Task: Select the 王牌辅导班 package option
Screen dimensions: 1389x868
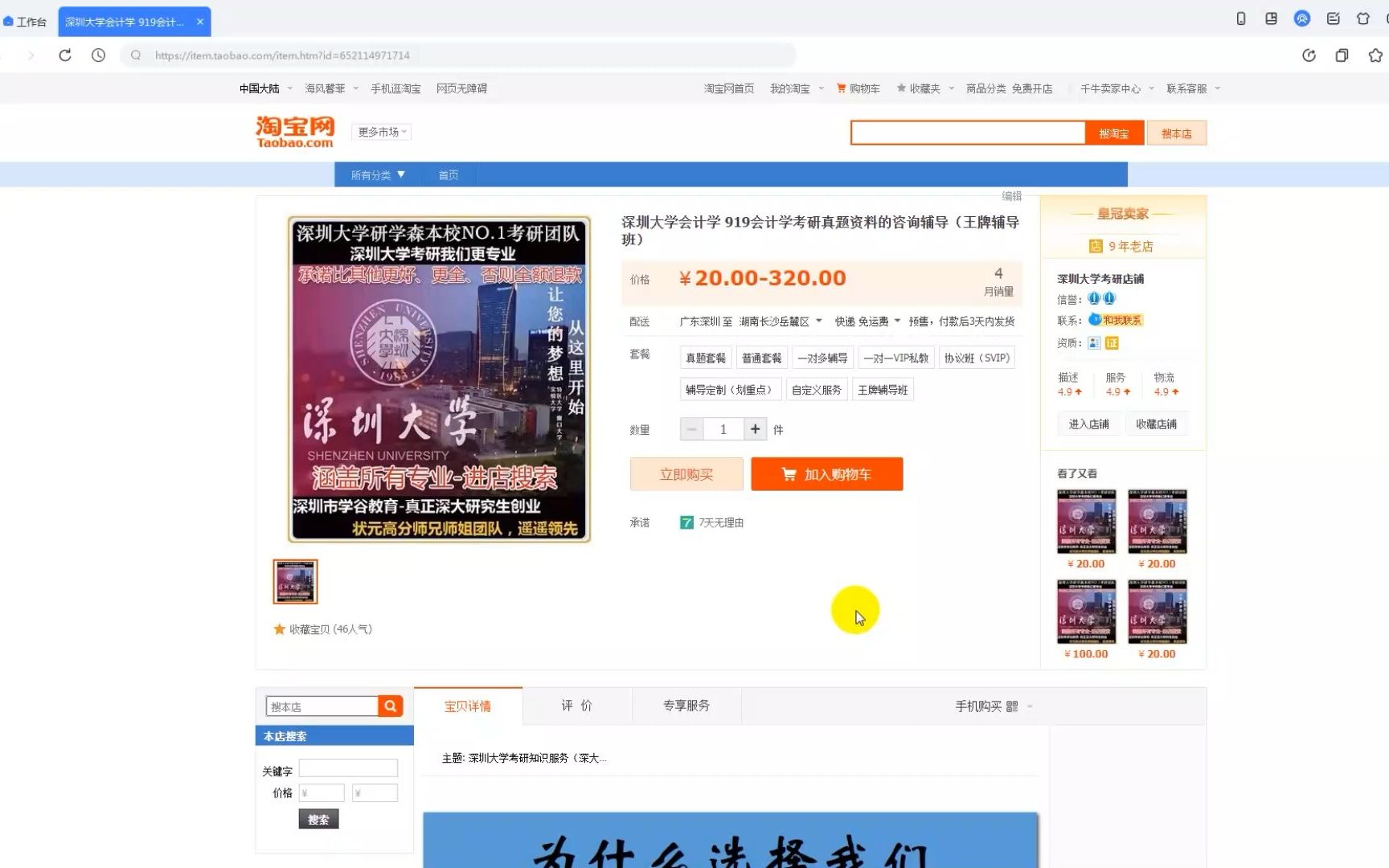Action: click(883, 390)
